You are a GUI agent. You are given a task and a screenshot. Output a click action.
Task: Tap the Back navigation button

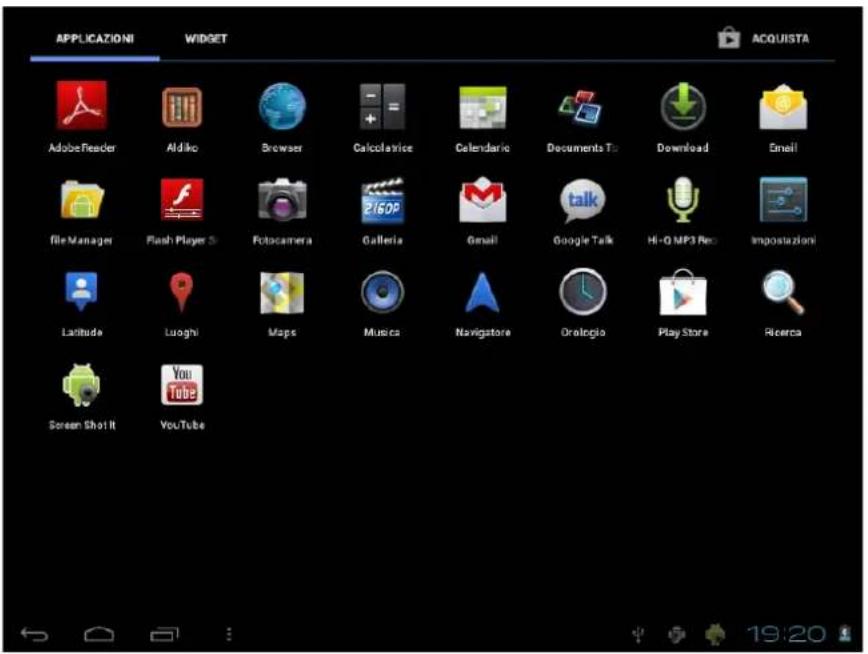pos(34,634)
